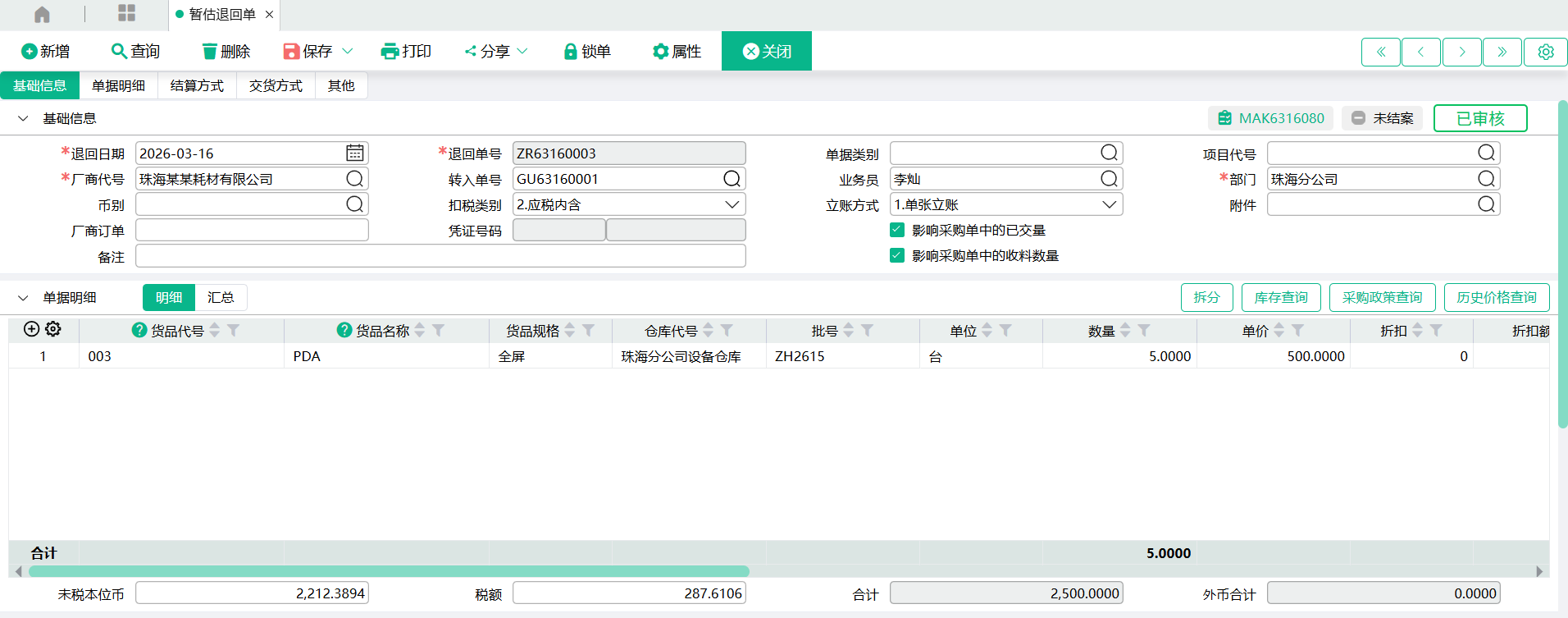Click the home icon in the top bar
Viewport: 1568px width, 618px height.
[42, 14]
